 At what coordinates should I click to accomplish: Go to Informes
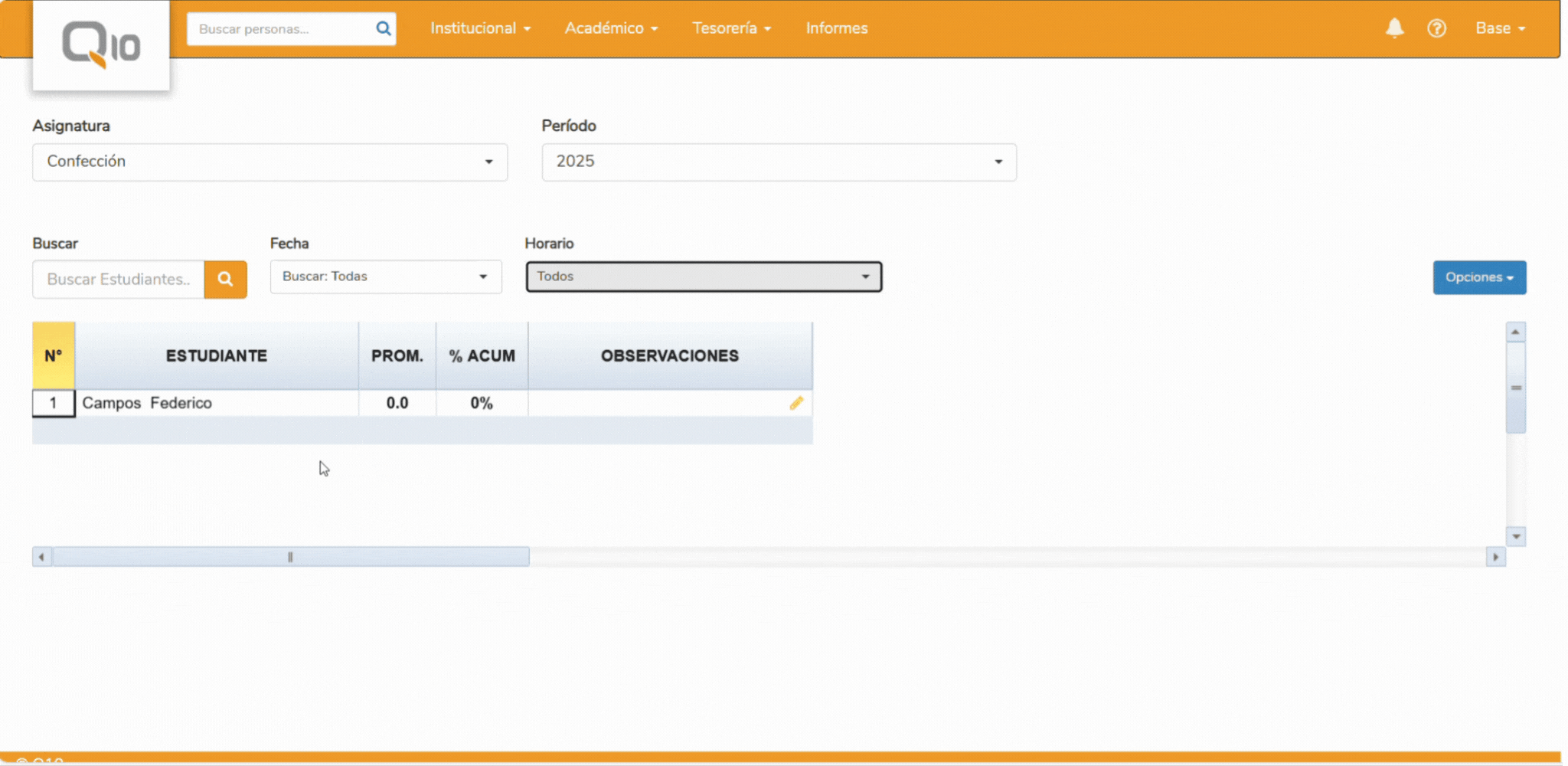[836, 28]
